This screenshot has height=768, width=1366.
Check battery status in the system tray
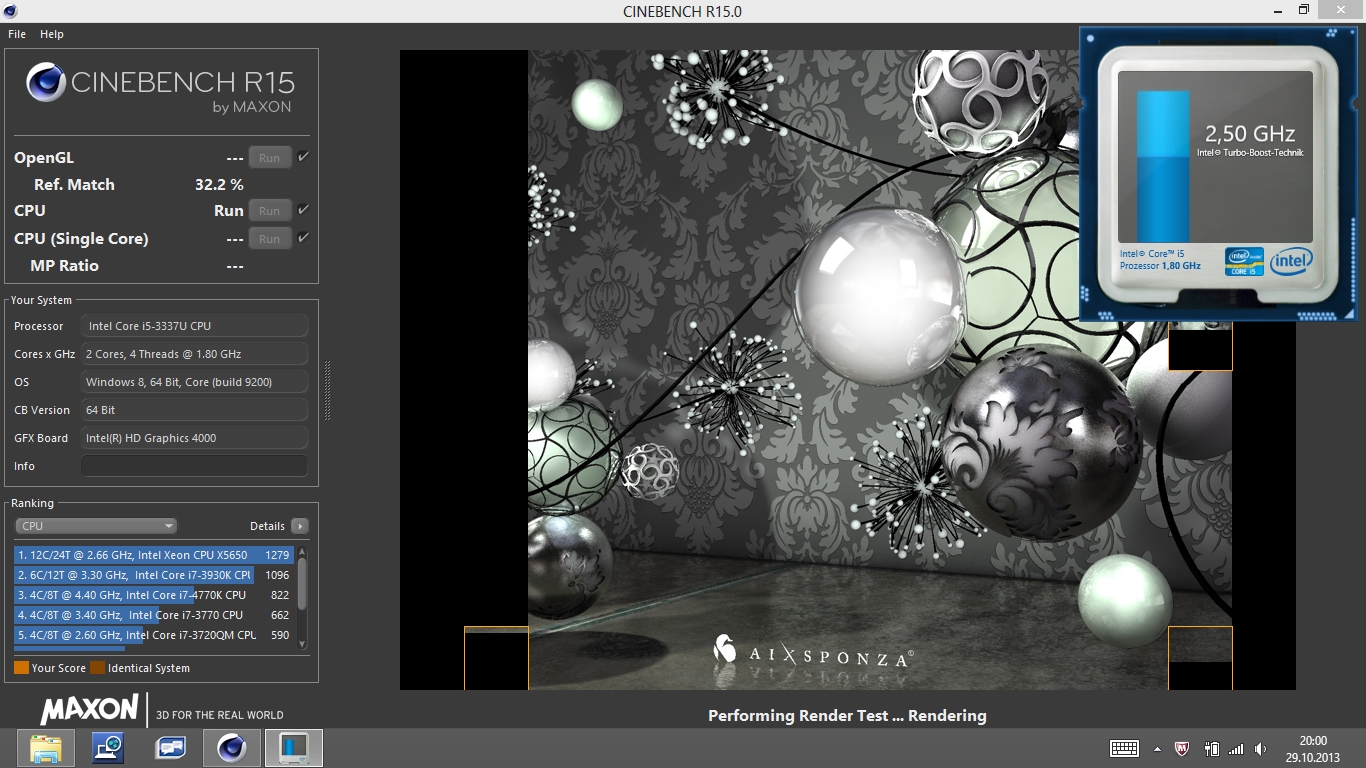point(1211,748)
